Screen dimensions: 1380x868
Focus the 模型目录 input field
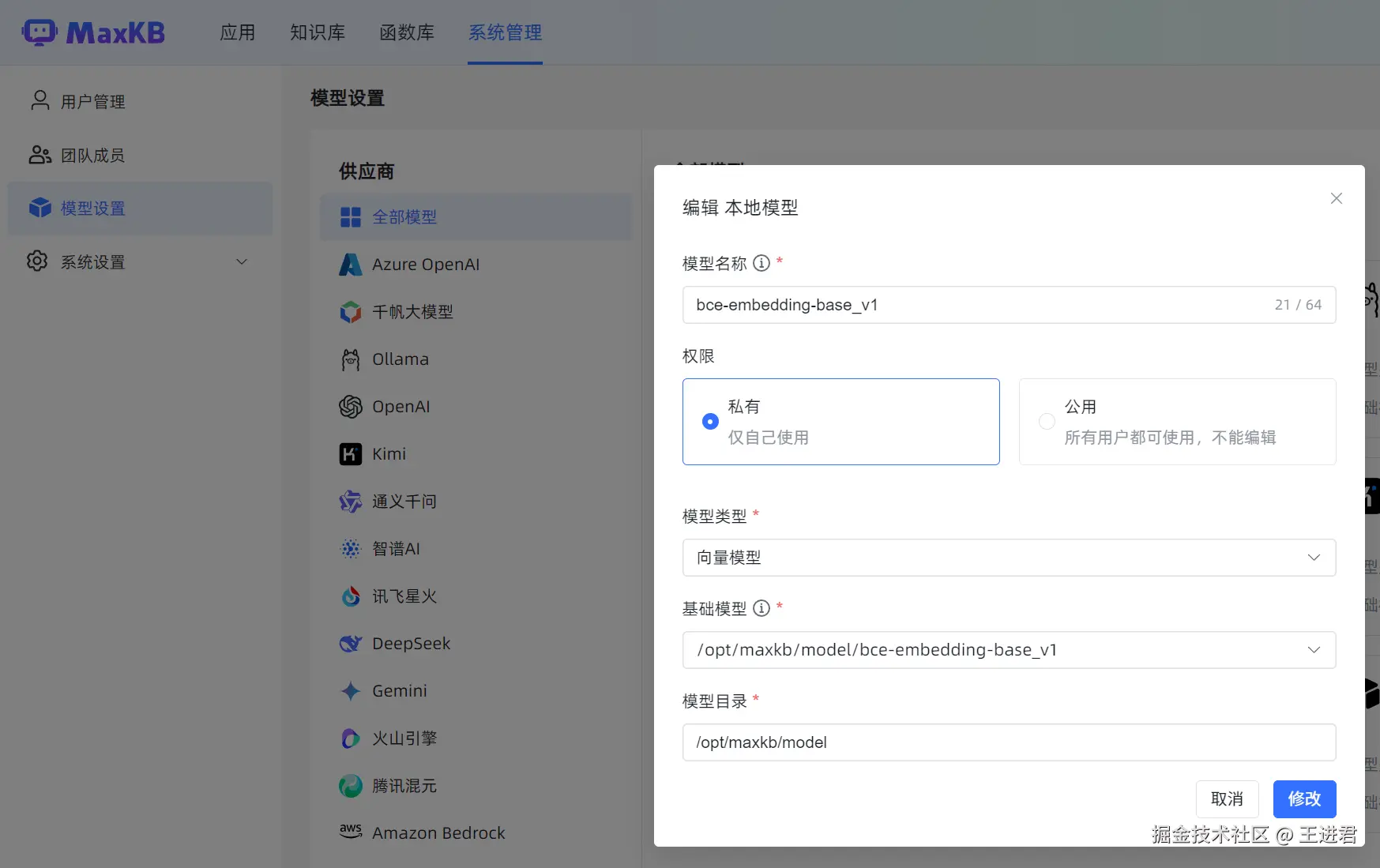(1010, 742)
